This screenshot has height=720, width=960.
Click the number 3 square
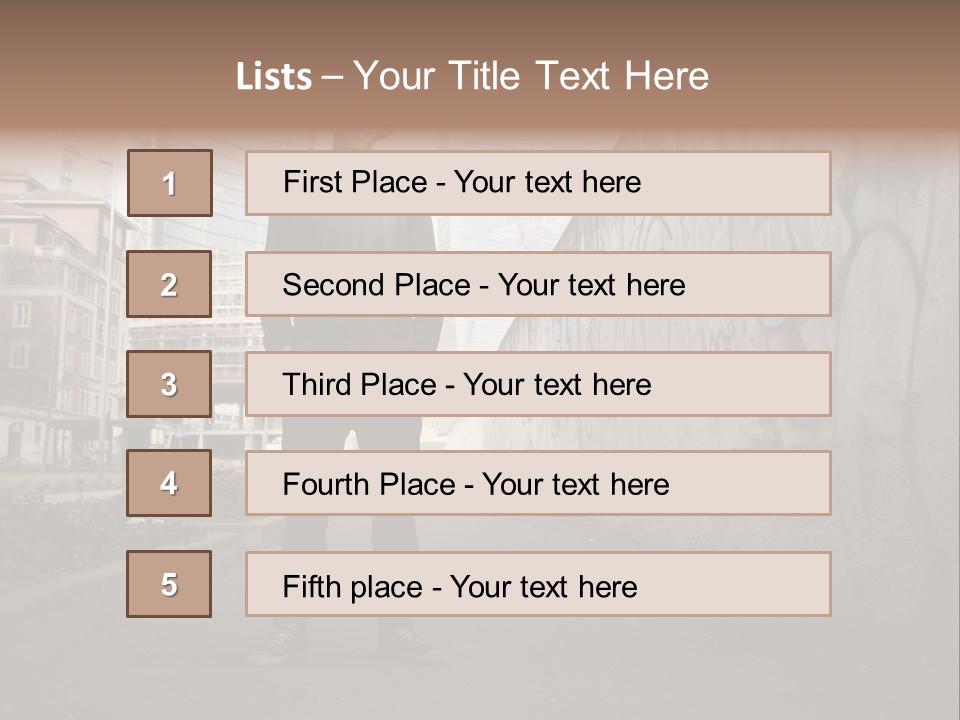pyautogui.click(x=169, y=384)
